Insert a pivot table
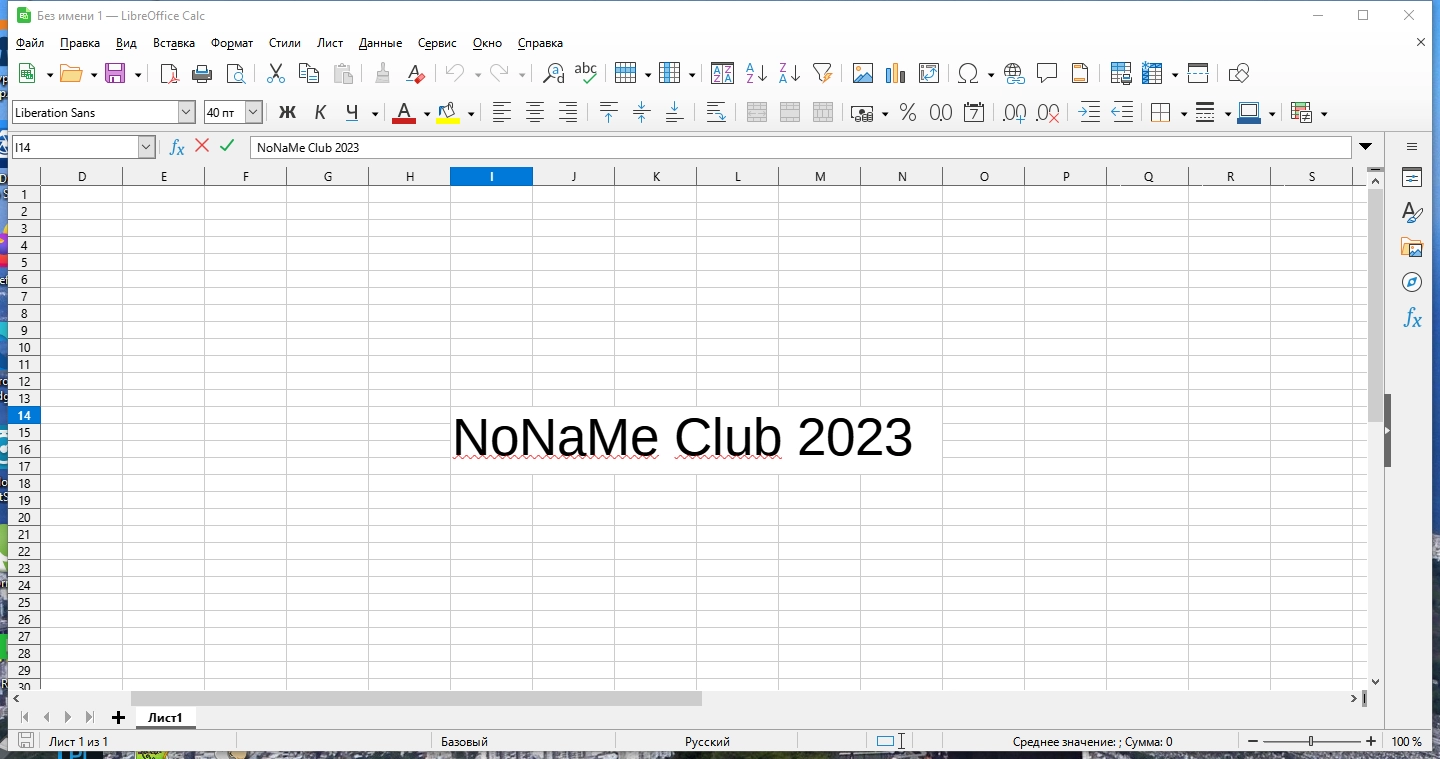The image size is (1440, 759). [929, 73]
